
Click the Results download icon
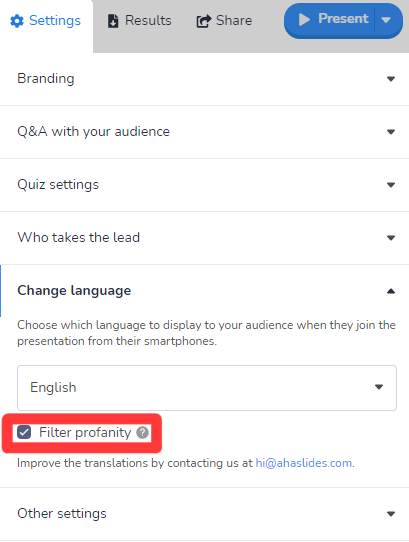click(113, 21)
